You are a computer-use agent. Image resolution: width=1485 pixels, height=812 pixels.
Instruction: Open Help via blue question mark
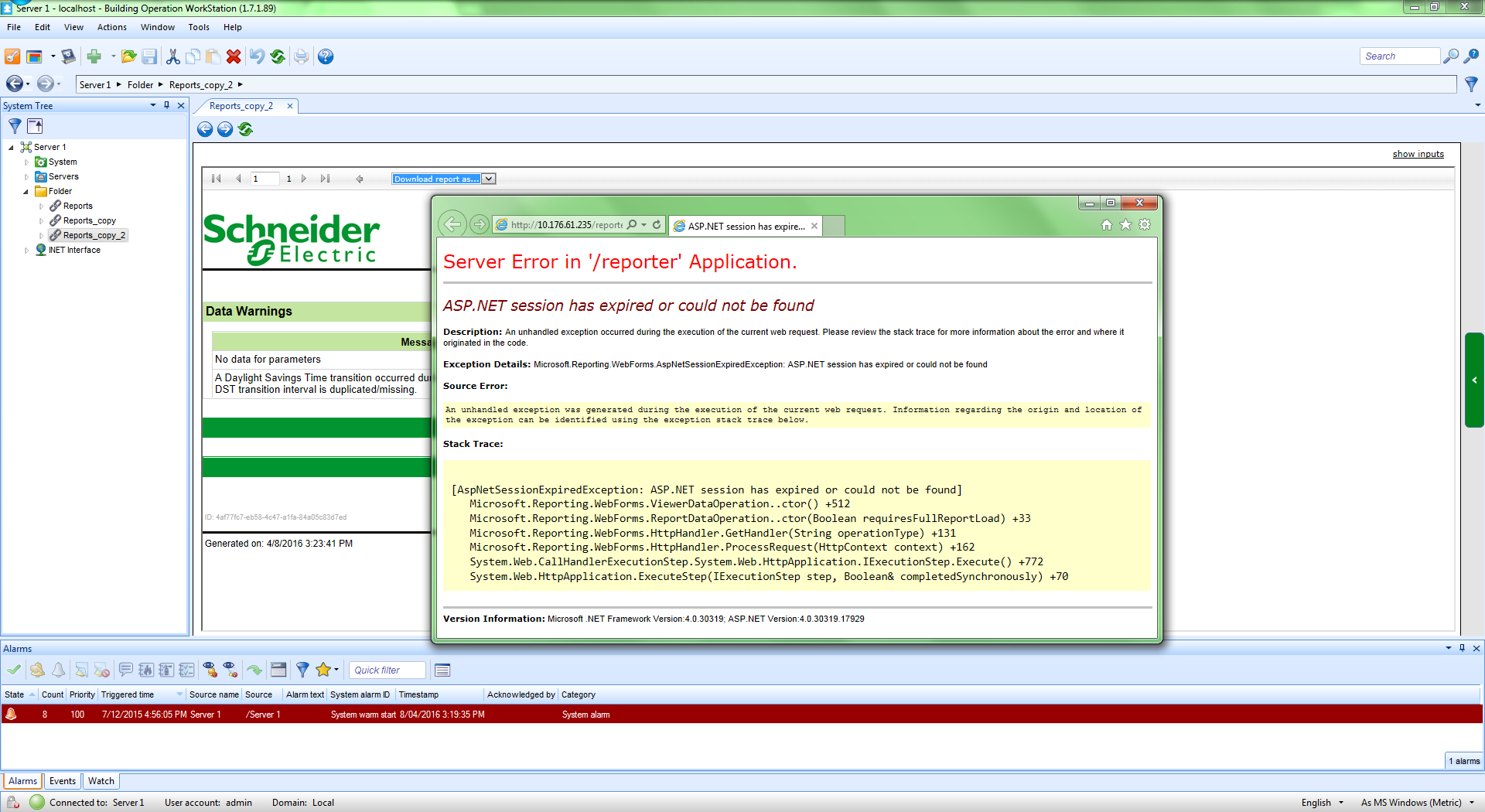click(326, 56)
